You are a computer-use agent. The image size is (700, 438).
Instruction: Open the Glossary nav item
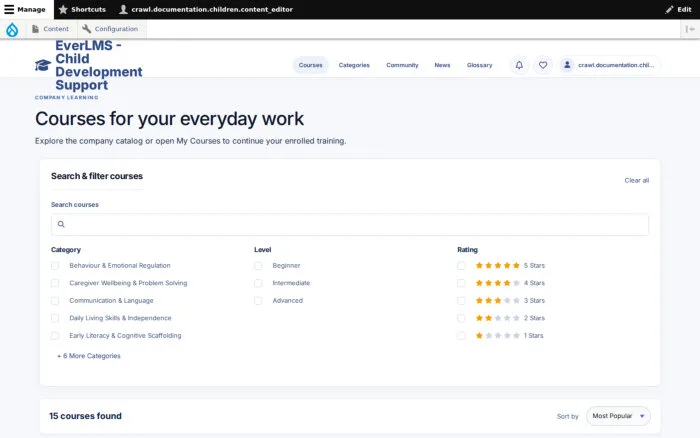point(479,65)
